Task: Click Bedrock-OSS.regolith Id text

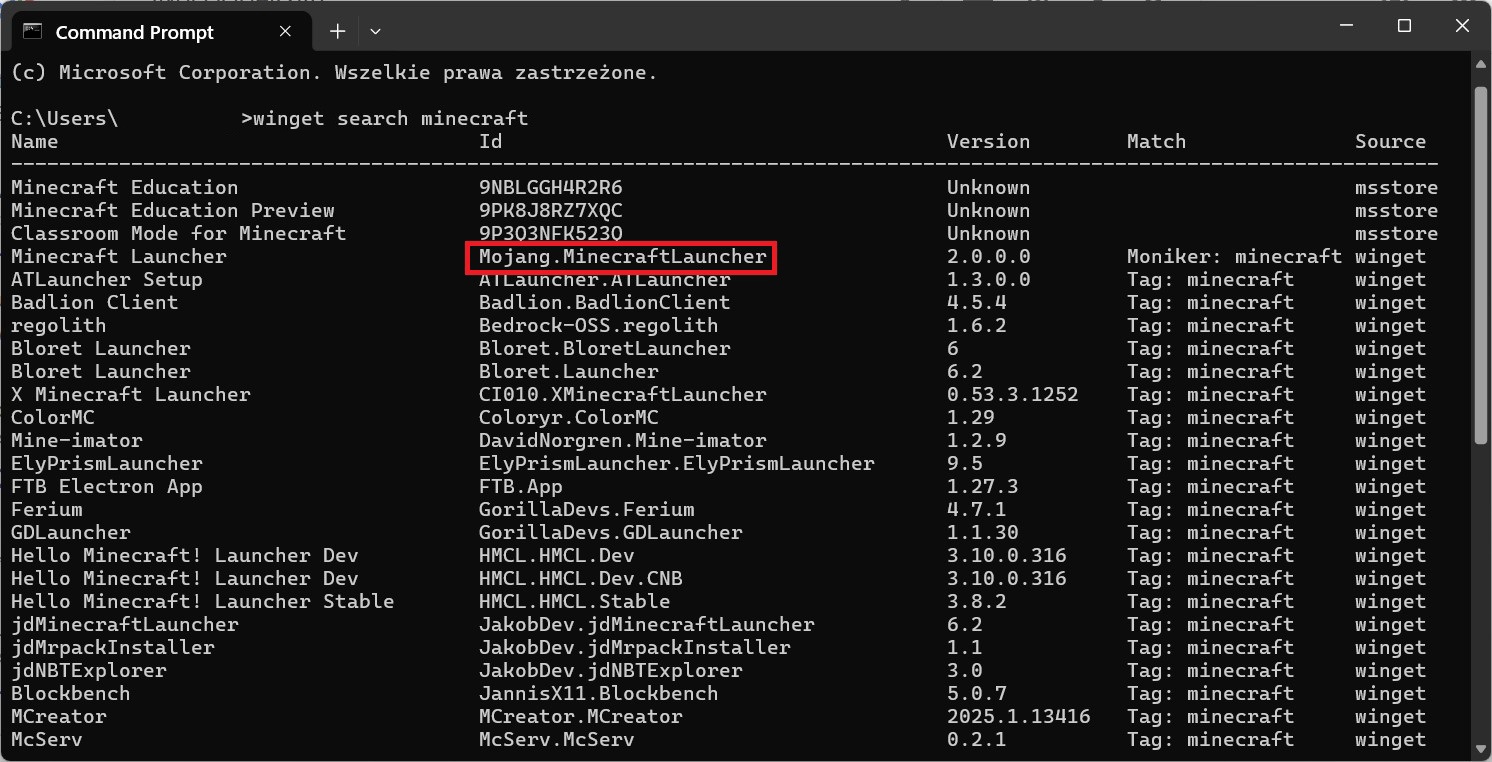Action: [598, 326]
